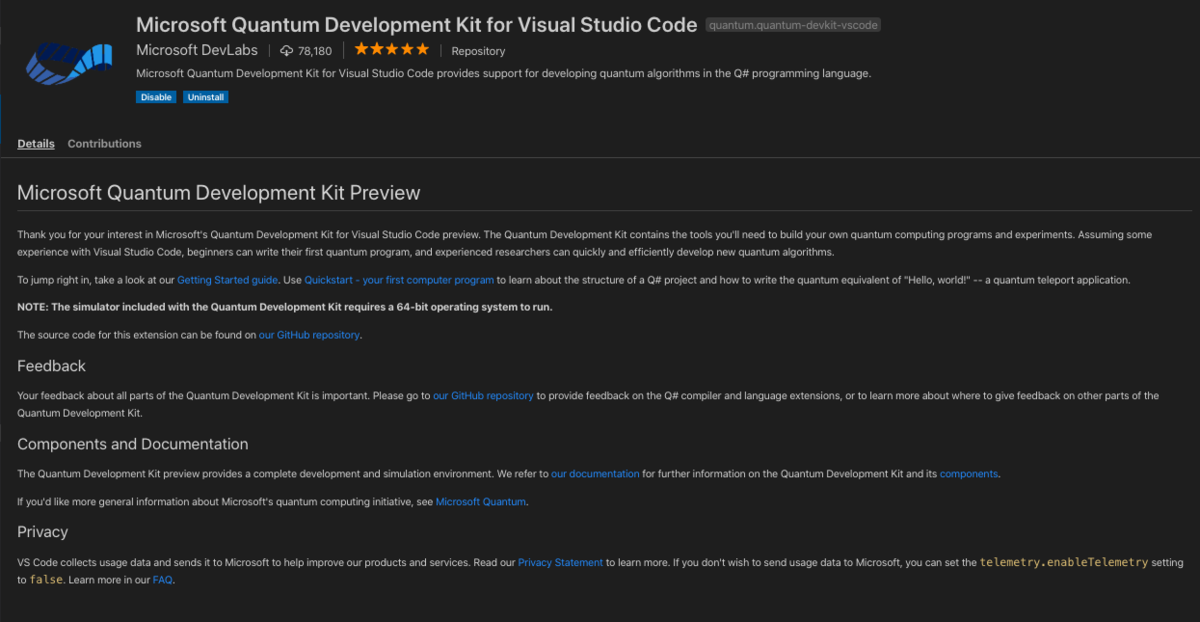Click the Quantum Development Kit extension logo
The image size is (1200, 622).
[x=69, y=63]
